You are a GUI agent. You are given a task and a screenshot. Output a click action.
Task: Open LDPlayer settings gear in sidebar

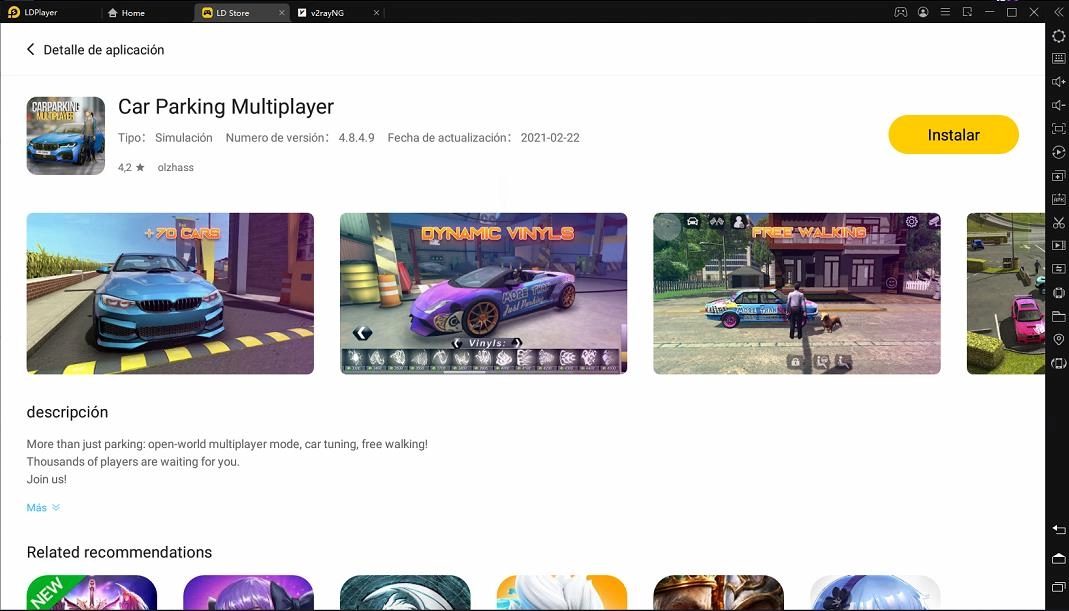[1059, 36]
